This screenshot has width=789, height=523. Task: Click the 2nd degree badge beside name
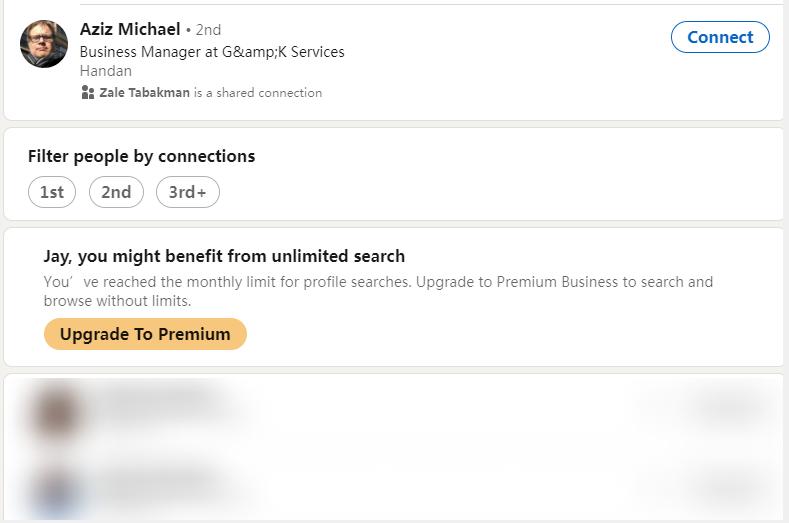[x=208, y=30]
